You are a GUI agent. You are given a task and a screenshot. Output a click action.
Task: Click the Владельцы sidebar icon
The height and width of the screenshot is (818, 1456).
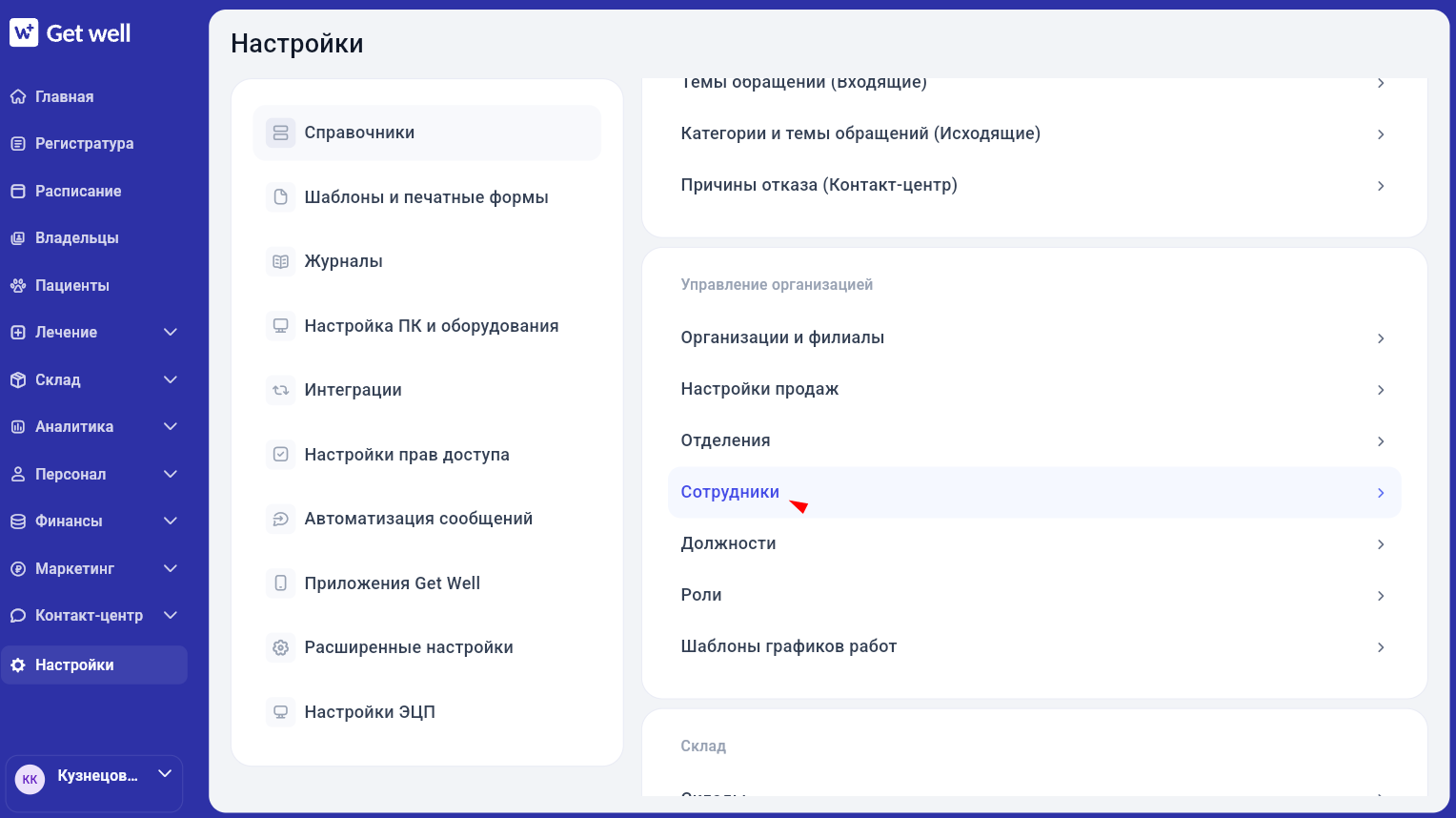pos(18,238)
